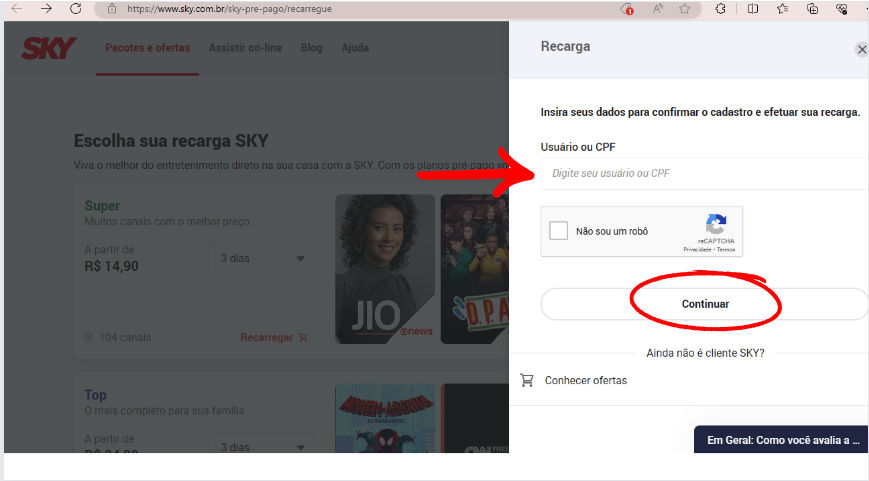
Task: Go forward with the browser forward arrow
Action: (x=46, y=8)
